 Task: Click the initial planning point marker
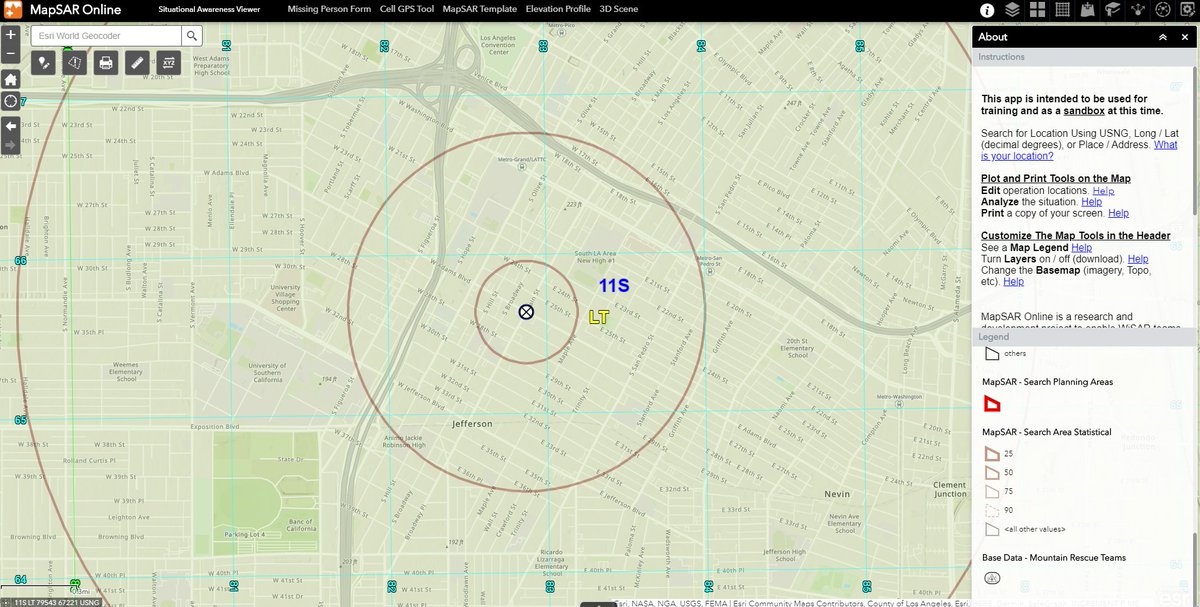(526, 312)
